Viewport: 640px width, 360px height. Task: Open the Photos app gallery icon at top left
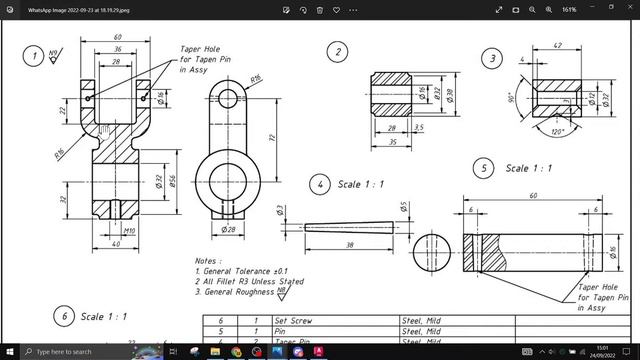pyautogui.click(x=10, y=10)
